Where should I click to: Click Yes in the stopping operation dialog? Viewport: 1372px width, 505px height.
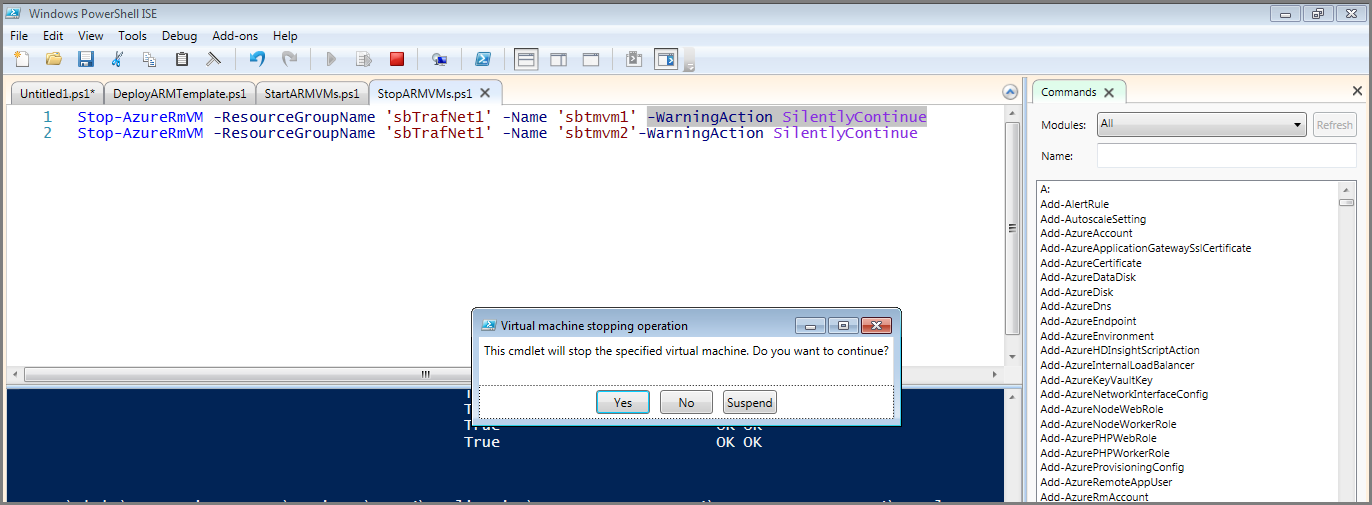pyautogui.click(x=623, y=402)
